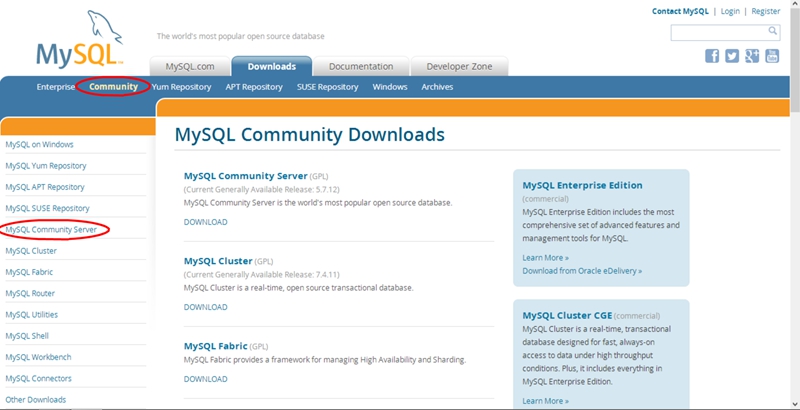
Task: Open APT Repository in the submenu bar
Action: click(x=254, y=87)
